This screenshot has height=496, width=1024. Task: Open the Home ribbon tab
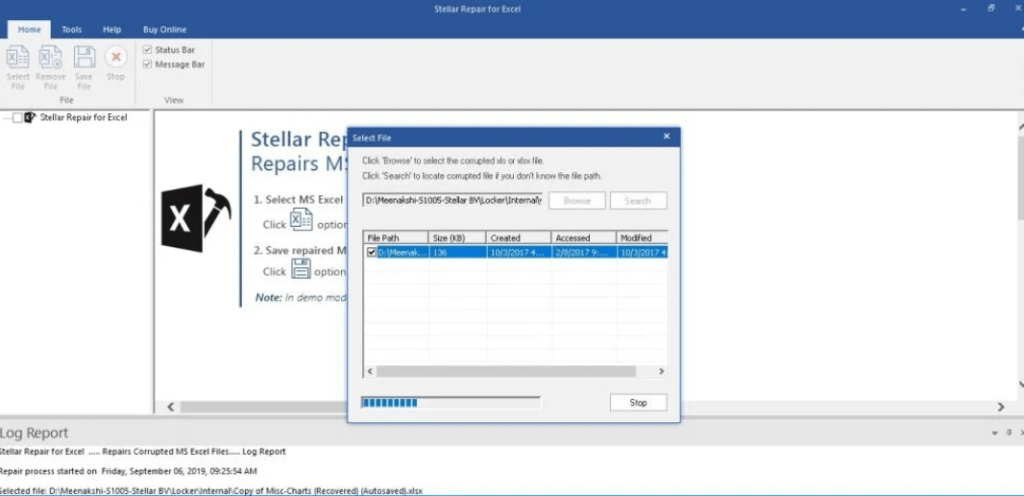pyautogui.click(x=29, y=29)
